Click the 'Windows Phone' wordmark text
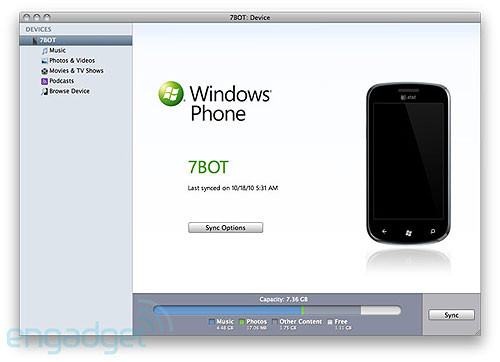This screenshot has height=362, width=500. point(231,103)
